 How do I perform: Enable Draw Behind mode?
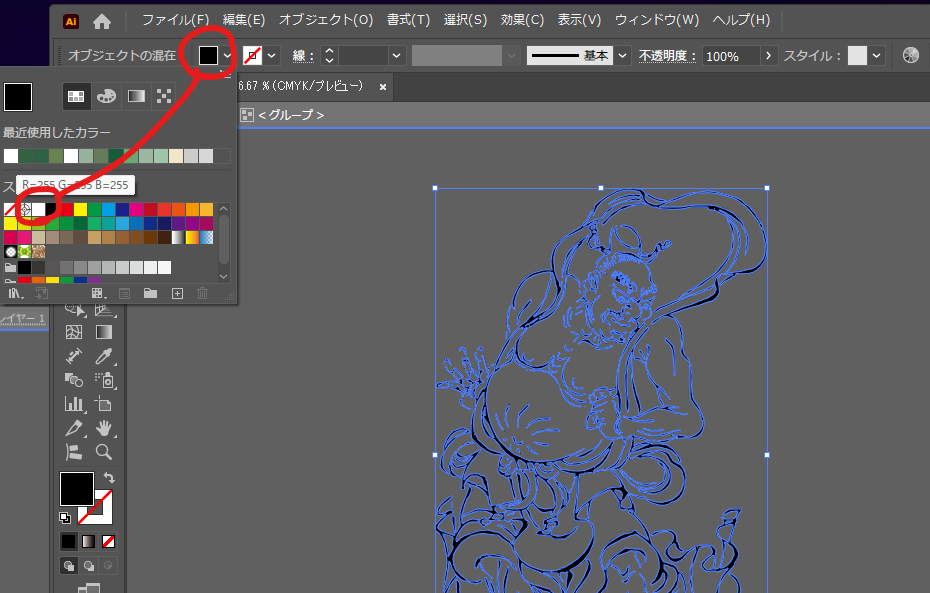coord(88,565)
